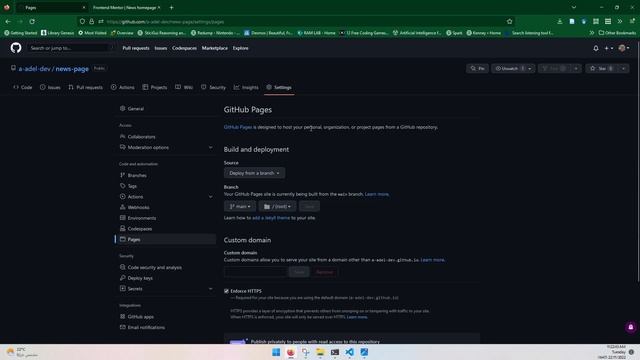Open the repository Pull requests tab
The height and width of the screenshot is (360, 640).
click(86, 87)
